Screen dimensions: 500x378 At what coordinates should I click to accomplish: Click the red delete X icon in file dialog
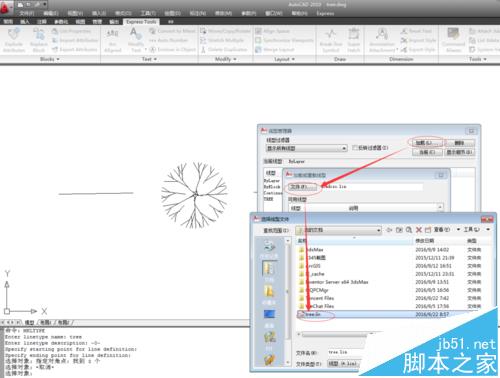[419, 230]
